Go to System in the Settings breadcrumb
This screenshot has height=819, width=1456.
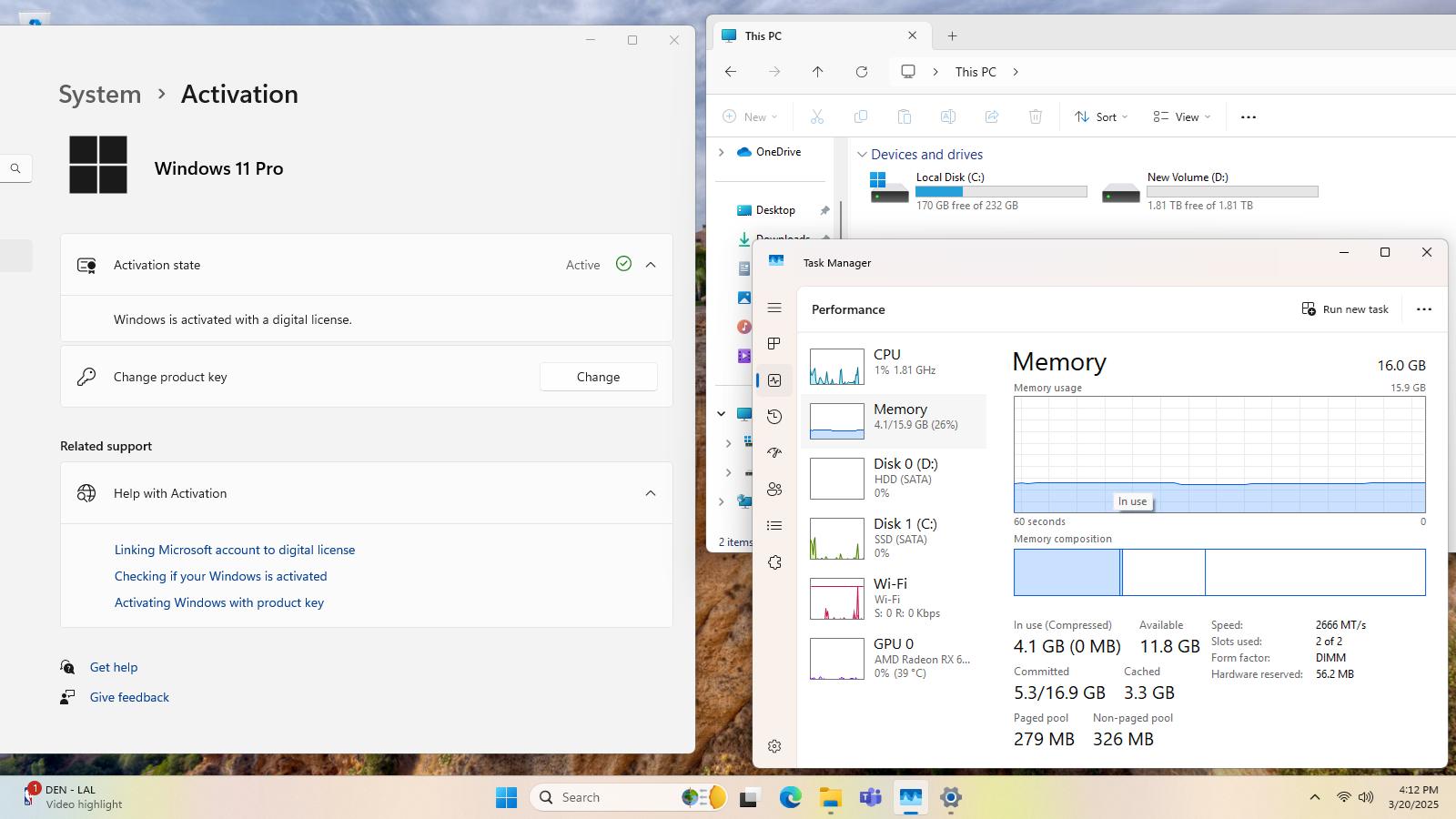[100, 95]
